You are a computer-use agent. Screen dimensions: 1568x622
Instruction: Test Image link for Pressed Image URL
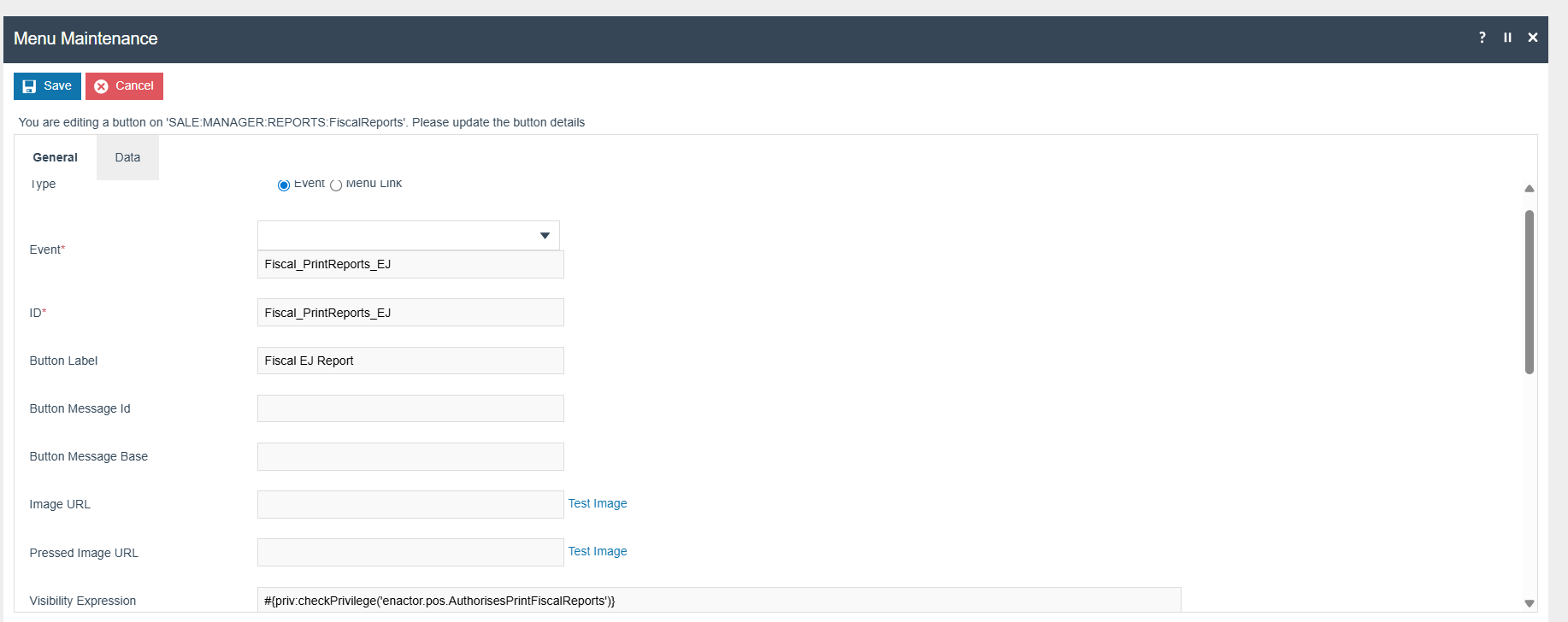pos(598,552)
